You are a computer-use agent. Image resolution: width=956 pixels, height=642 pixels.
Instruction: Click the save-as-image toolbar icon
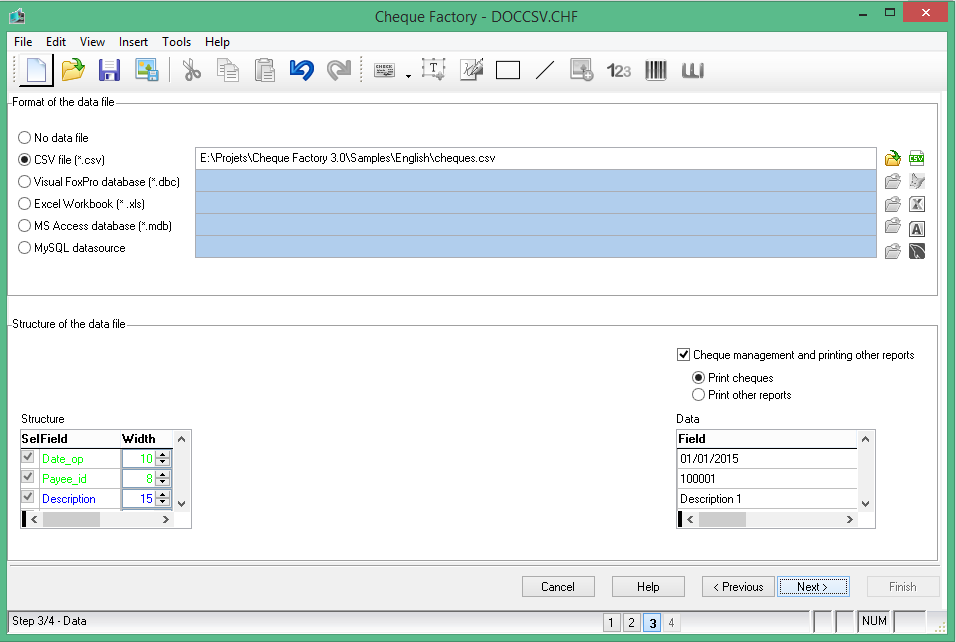coord(147,70)
